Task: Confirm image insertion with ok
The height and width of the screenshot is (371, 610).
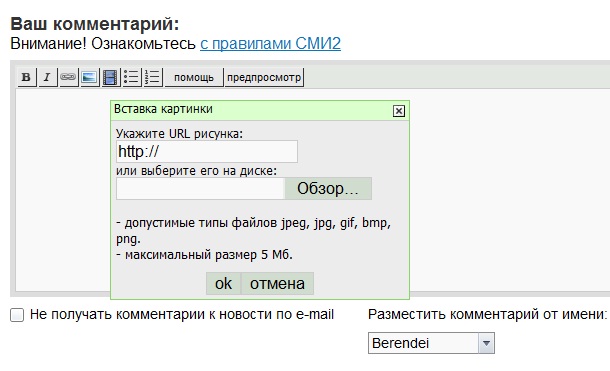Action: point(223,284)
